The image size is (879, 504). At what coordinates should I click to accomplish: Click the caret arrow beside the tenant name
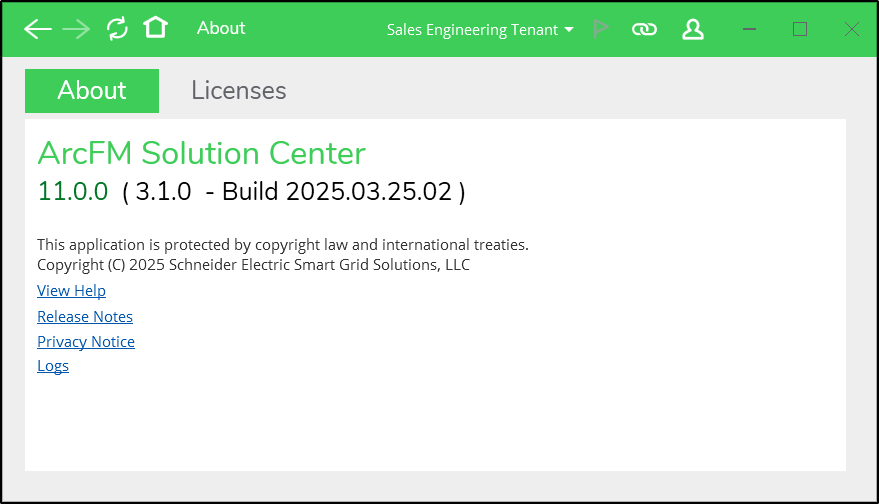[569, 30]
